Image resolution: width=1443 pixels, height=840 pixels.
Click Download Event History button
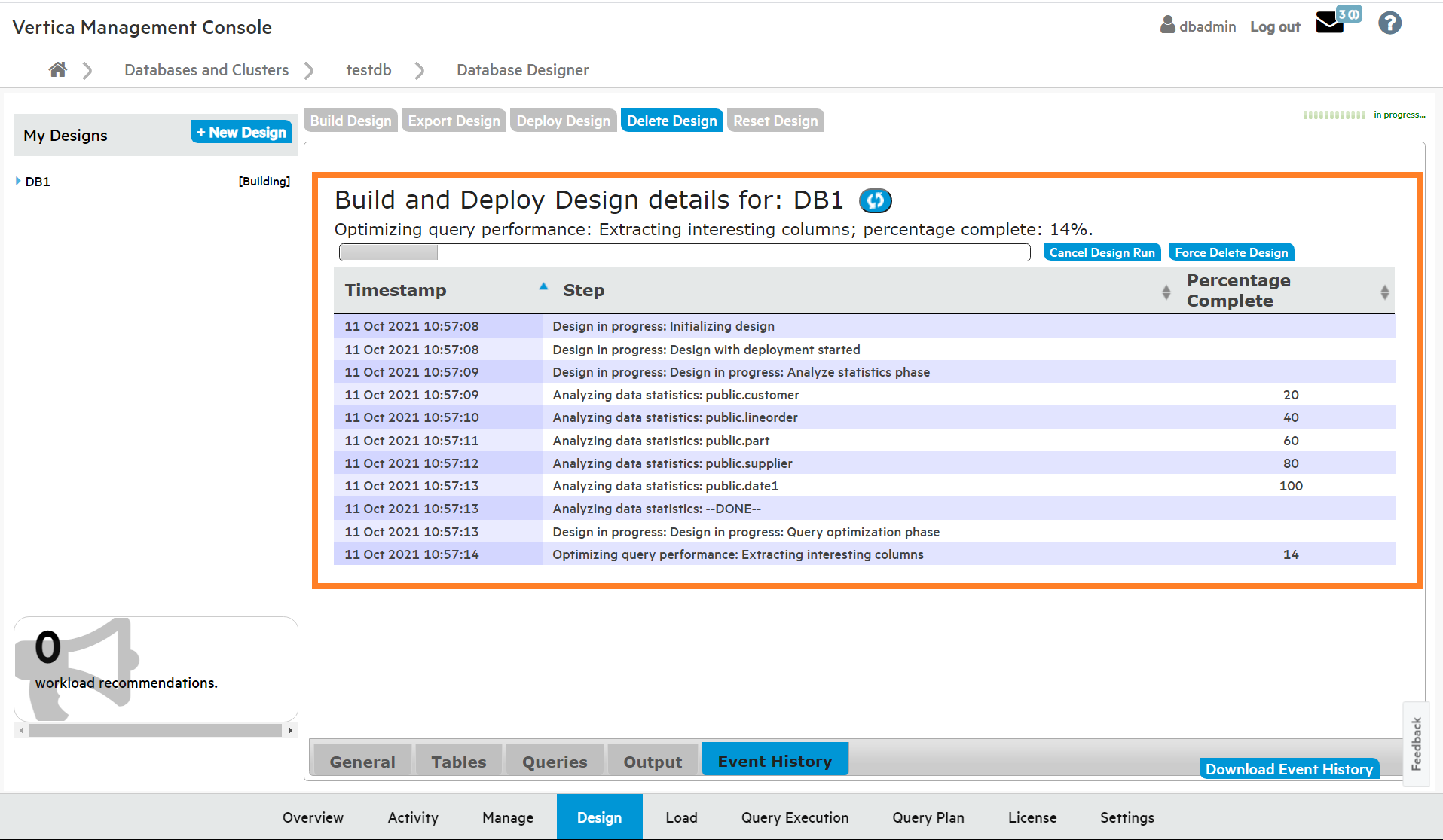tap(1289, 769)
